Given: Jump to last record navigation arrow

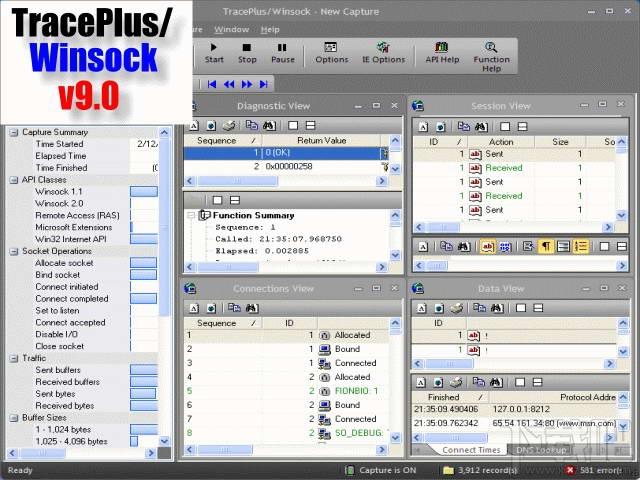Looking at the screenshot, I should click(x=264, y=84).
